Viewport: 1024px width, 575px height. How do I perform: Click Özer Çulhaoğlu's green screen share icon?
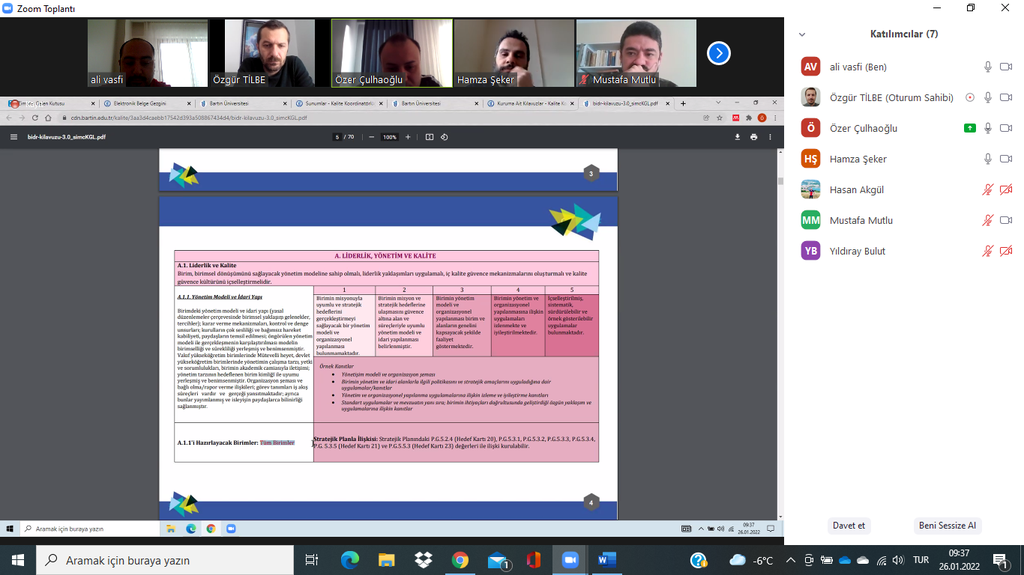point(969,128)
